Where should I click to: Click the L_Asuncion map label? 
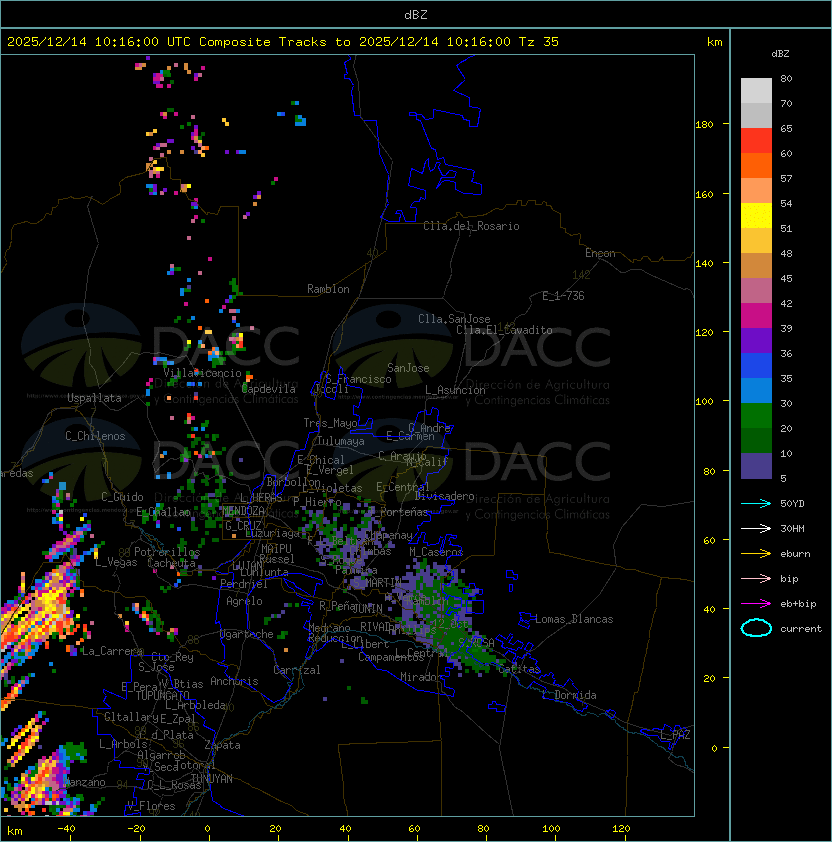tap(455, 390)
